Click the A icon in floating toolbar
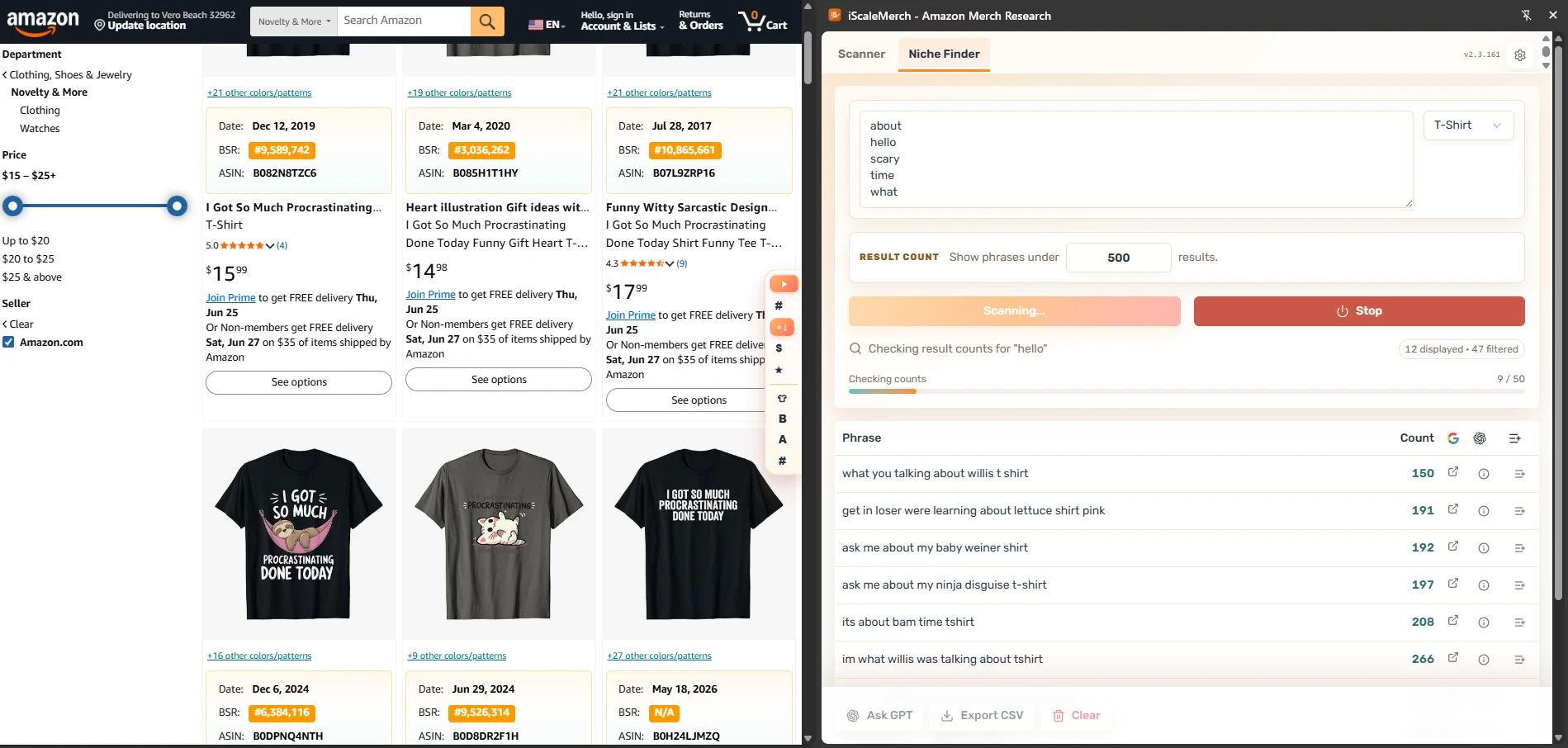 pos(782,440)
